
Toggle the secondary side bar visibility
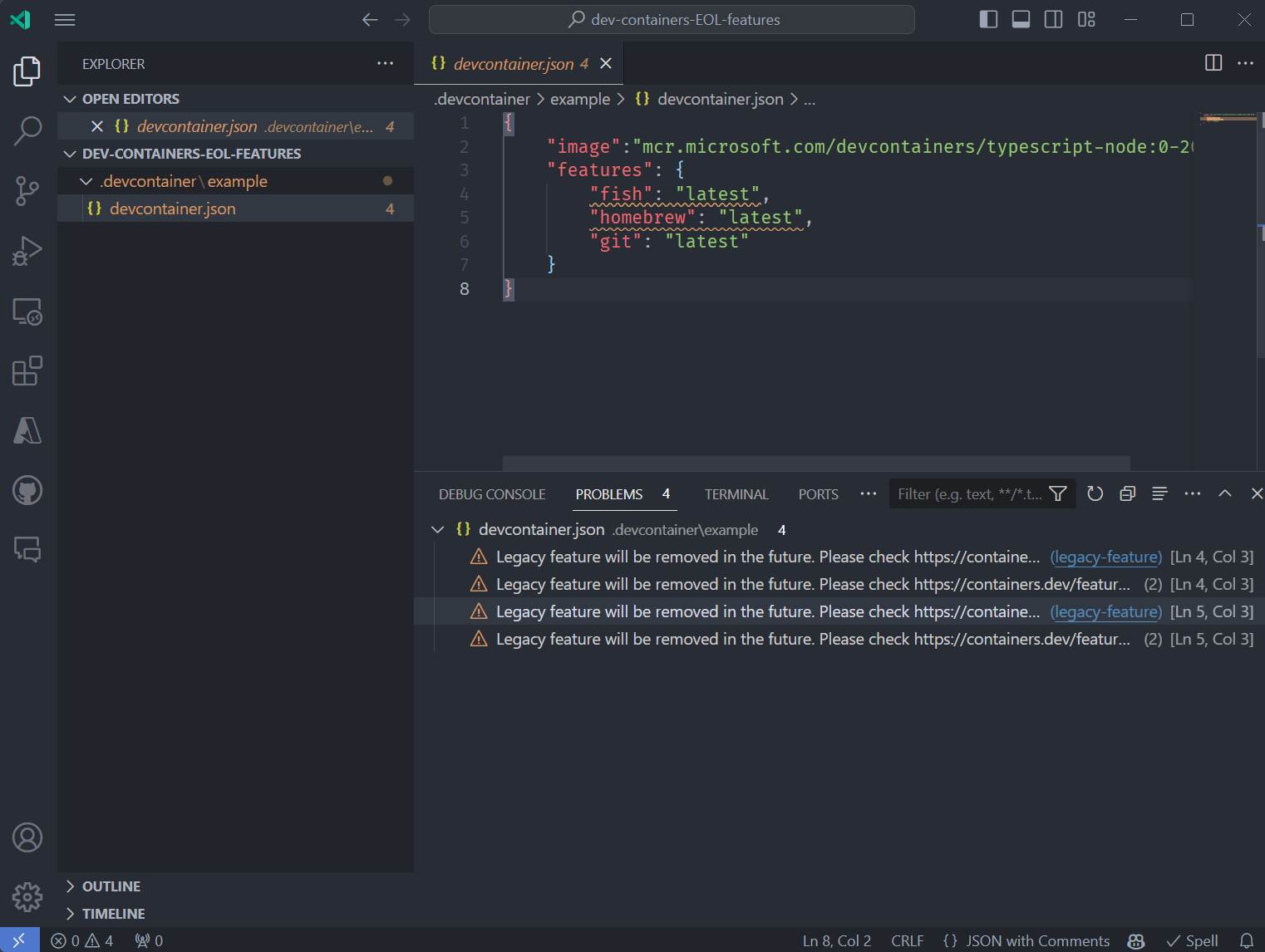coord(1053,19)
